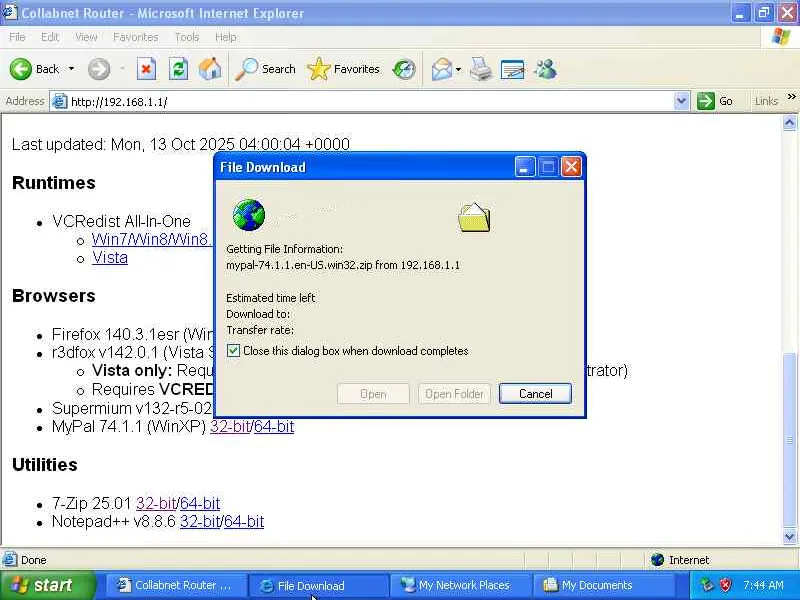800x600 pixels.
Task: Click MyPal 64-bit download link
Action: (274, 426)
